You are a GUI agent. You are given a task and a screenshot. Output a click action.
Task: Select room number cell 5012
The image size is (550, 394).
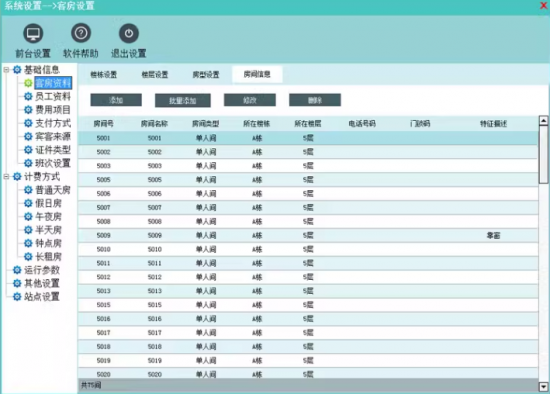click(103, 277)
